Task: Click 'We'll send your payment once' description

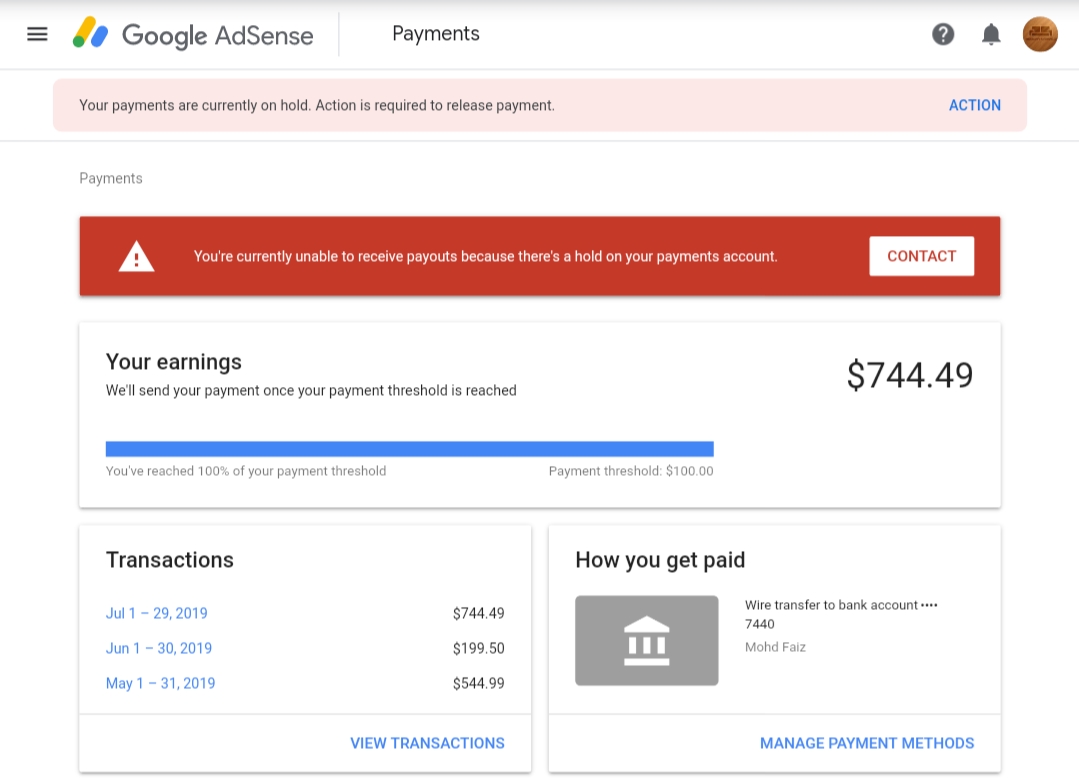Action: click(311, 390)
